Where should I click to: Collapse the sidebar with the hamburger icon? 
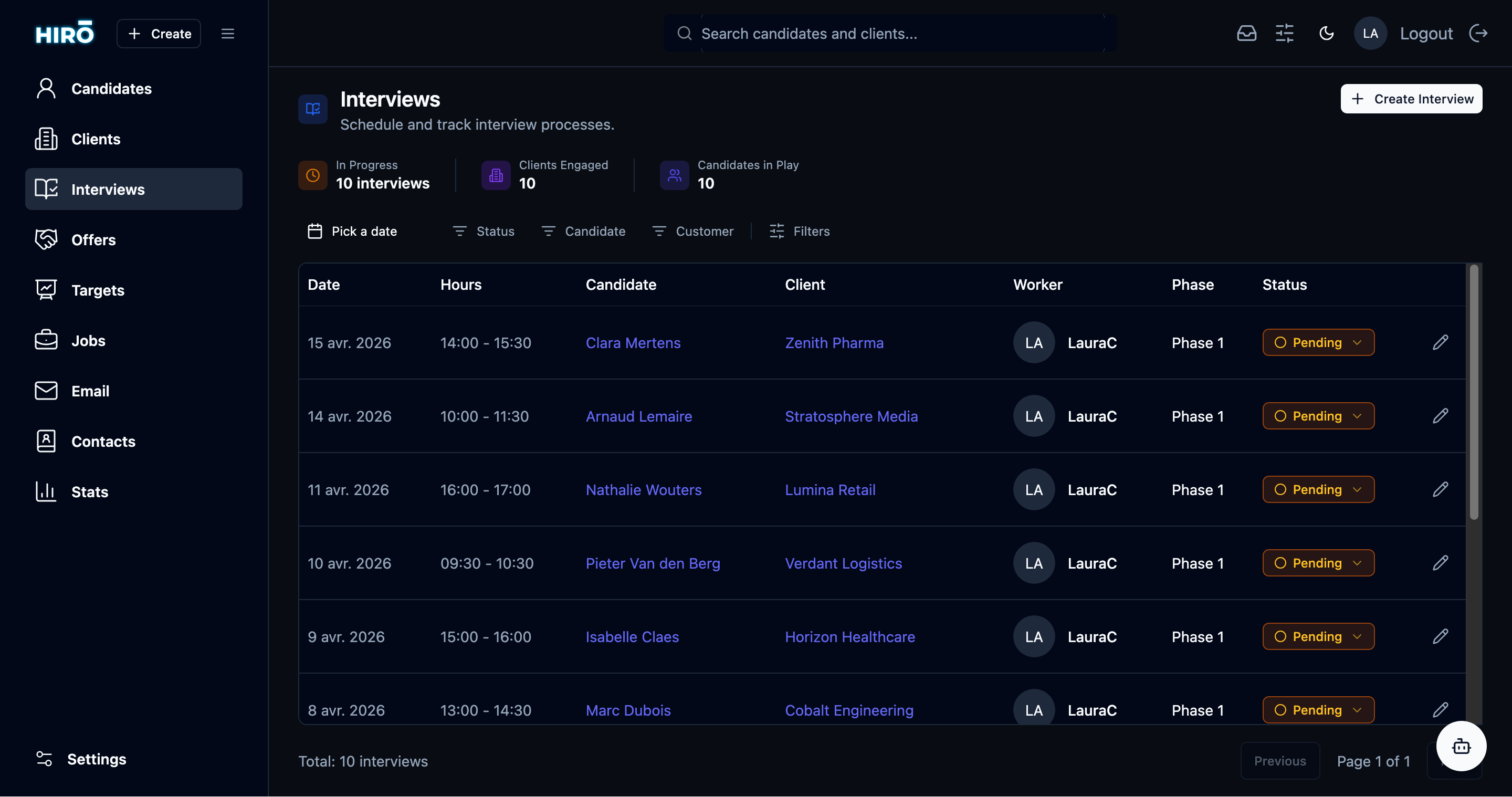pyautogui.click(x=228, y=34)
